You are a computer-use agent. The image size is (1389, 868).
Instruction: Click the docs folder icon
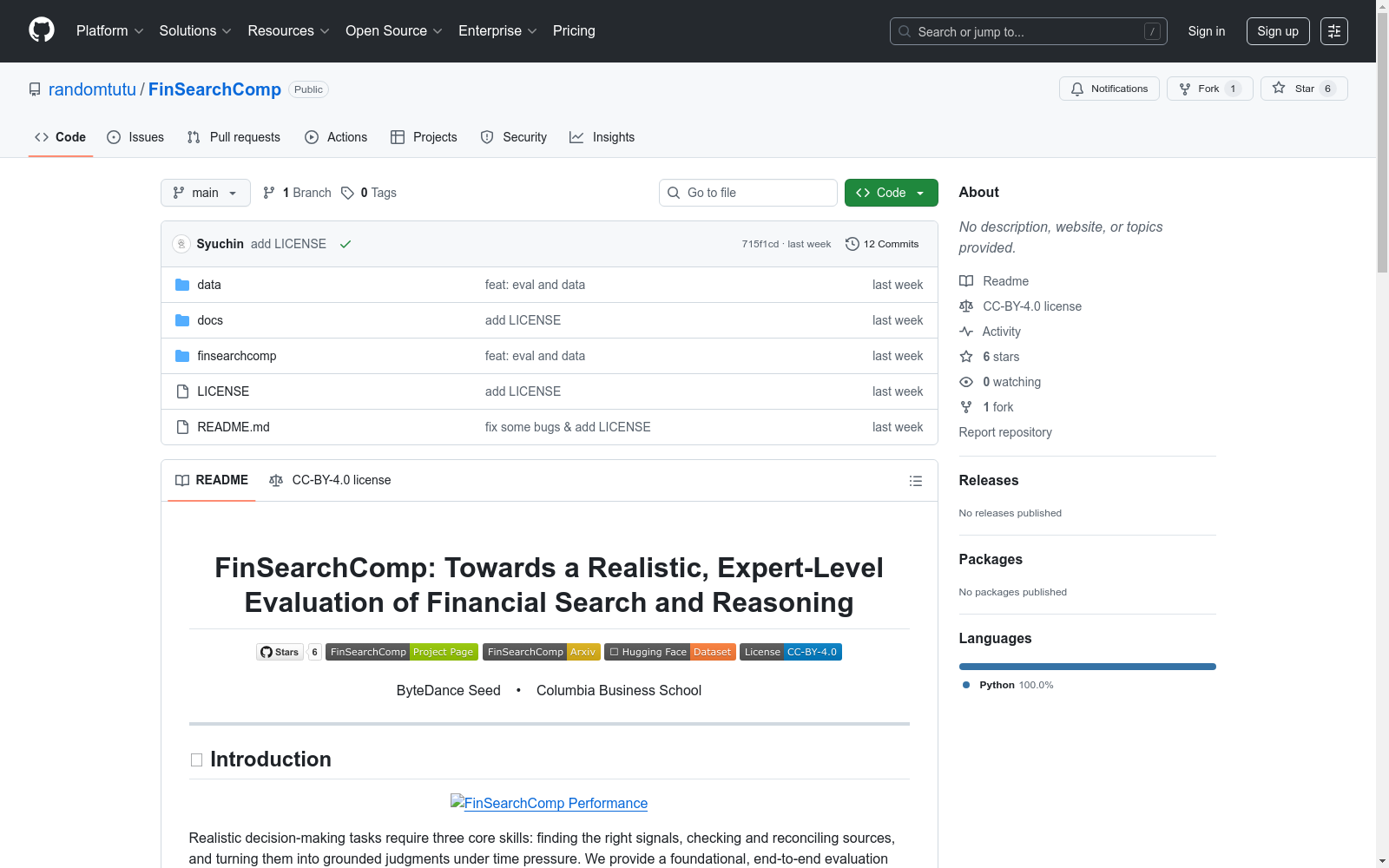[182, 320]
